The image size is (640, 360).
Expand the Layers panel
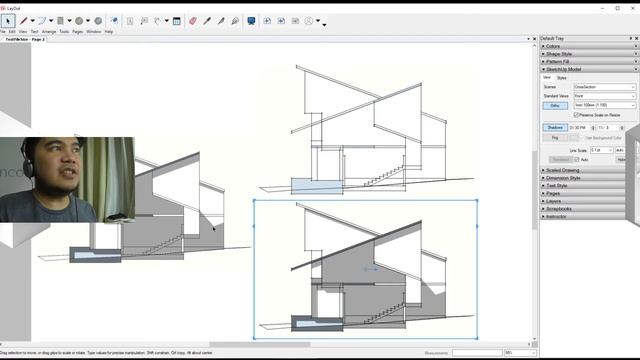[583, 201]
